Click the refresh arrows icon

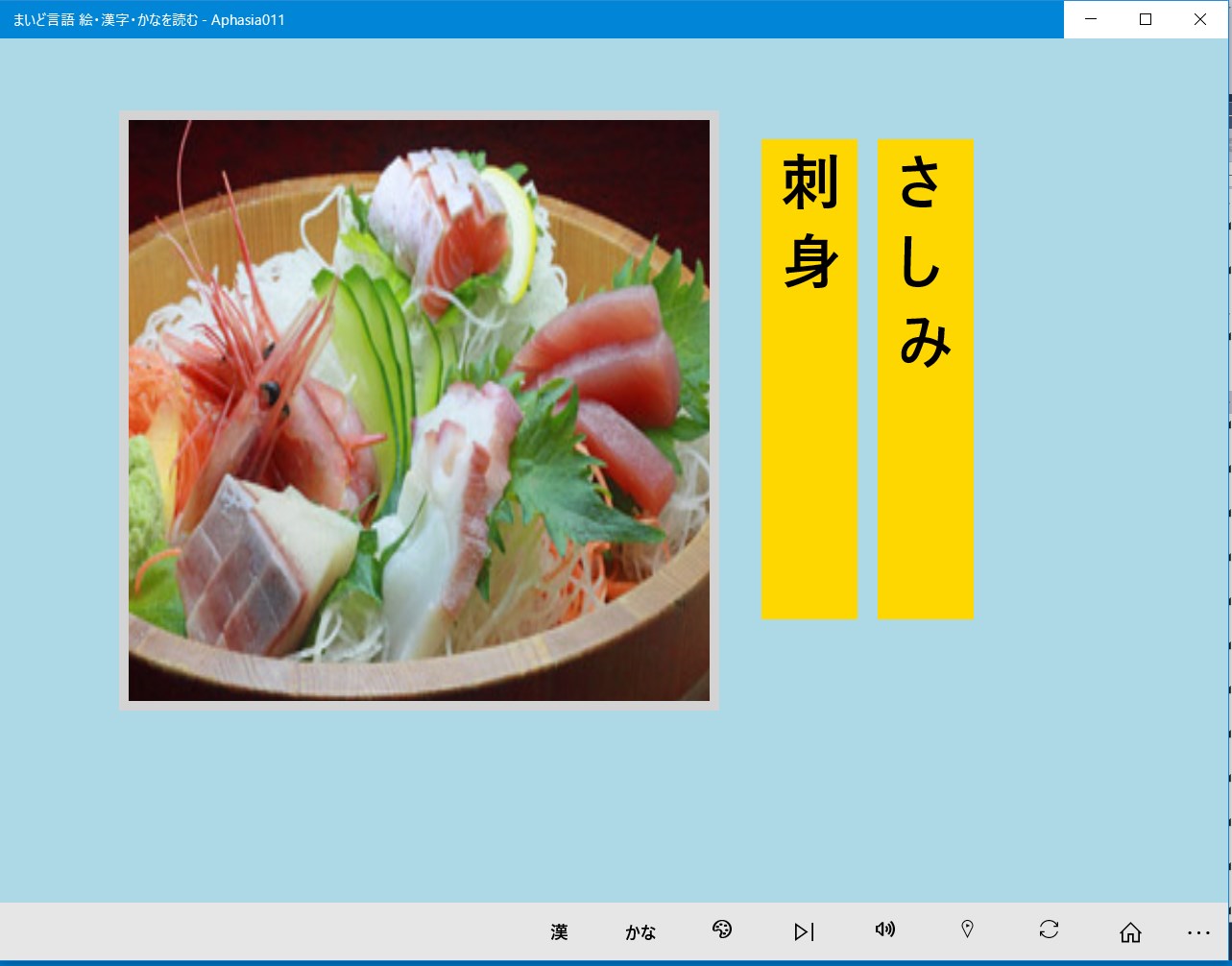point(1049,930)
